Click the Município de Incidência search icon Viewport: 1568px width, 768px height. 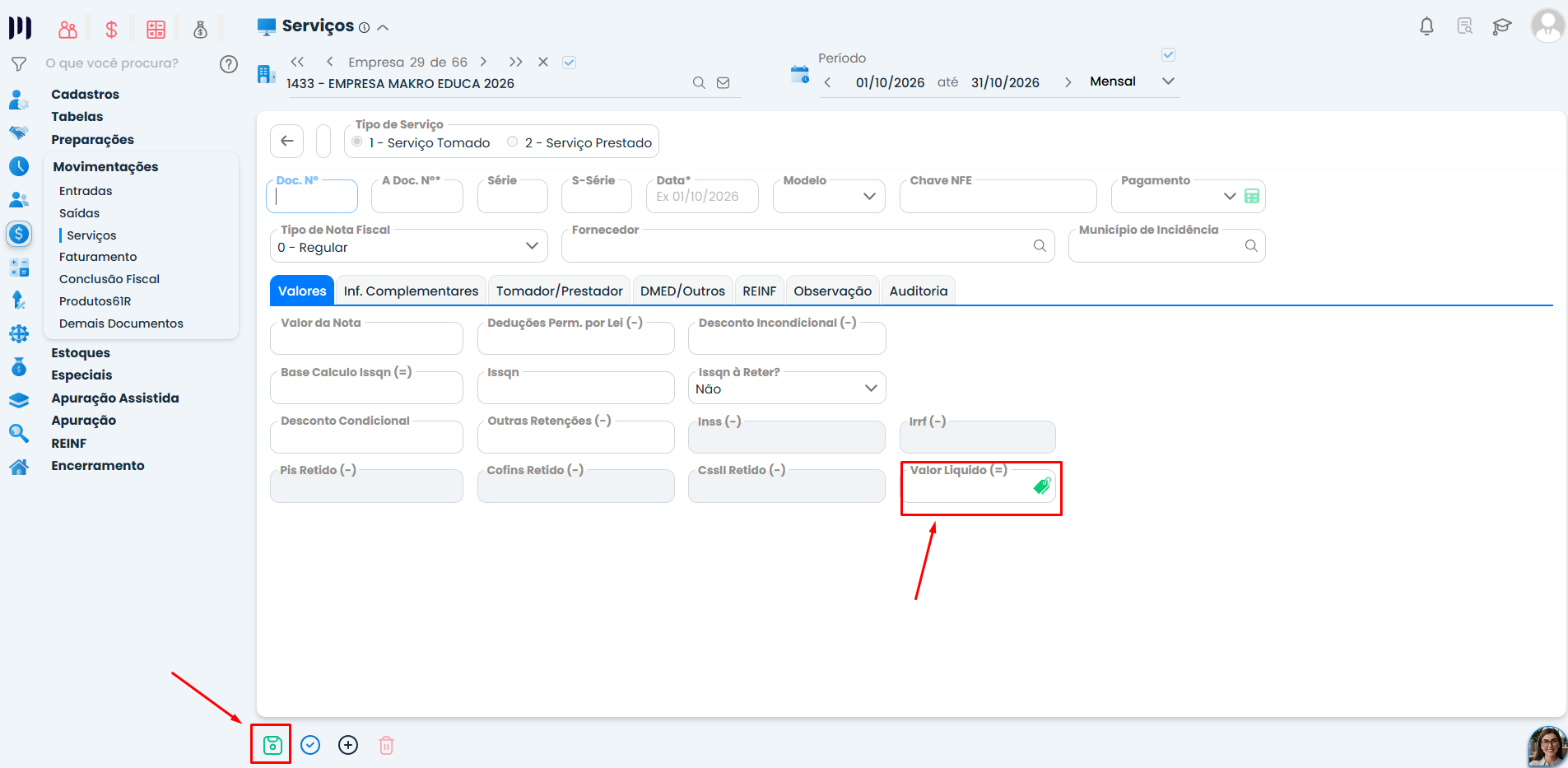pos(1251,245)
